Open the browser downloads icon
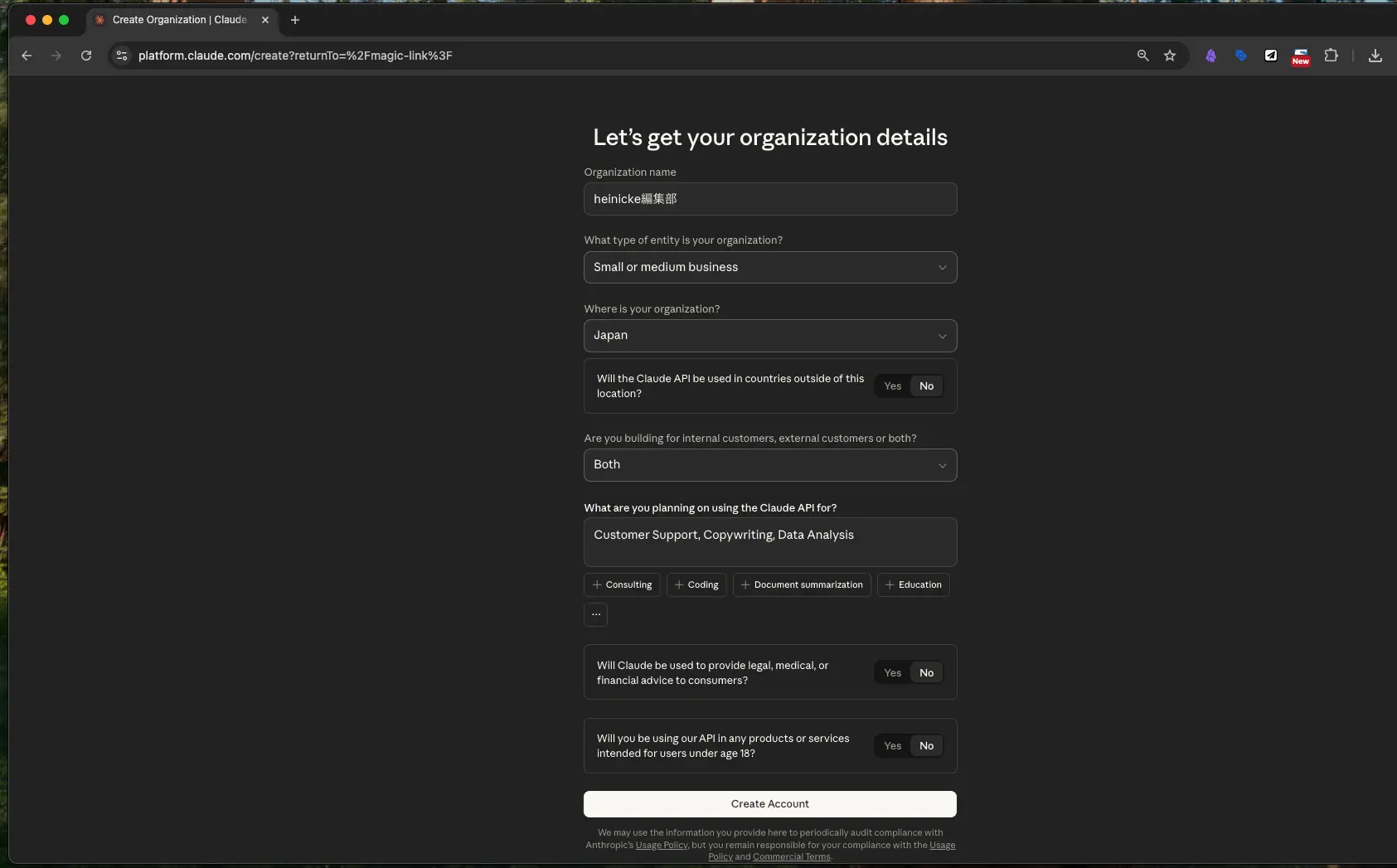 [x=1375, y=56]
